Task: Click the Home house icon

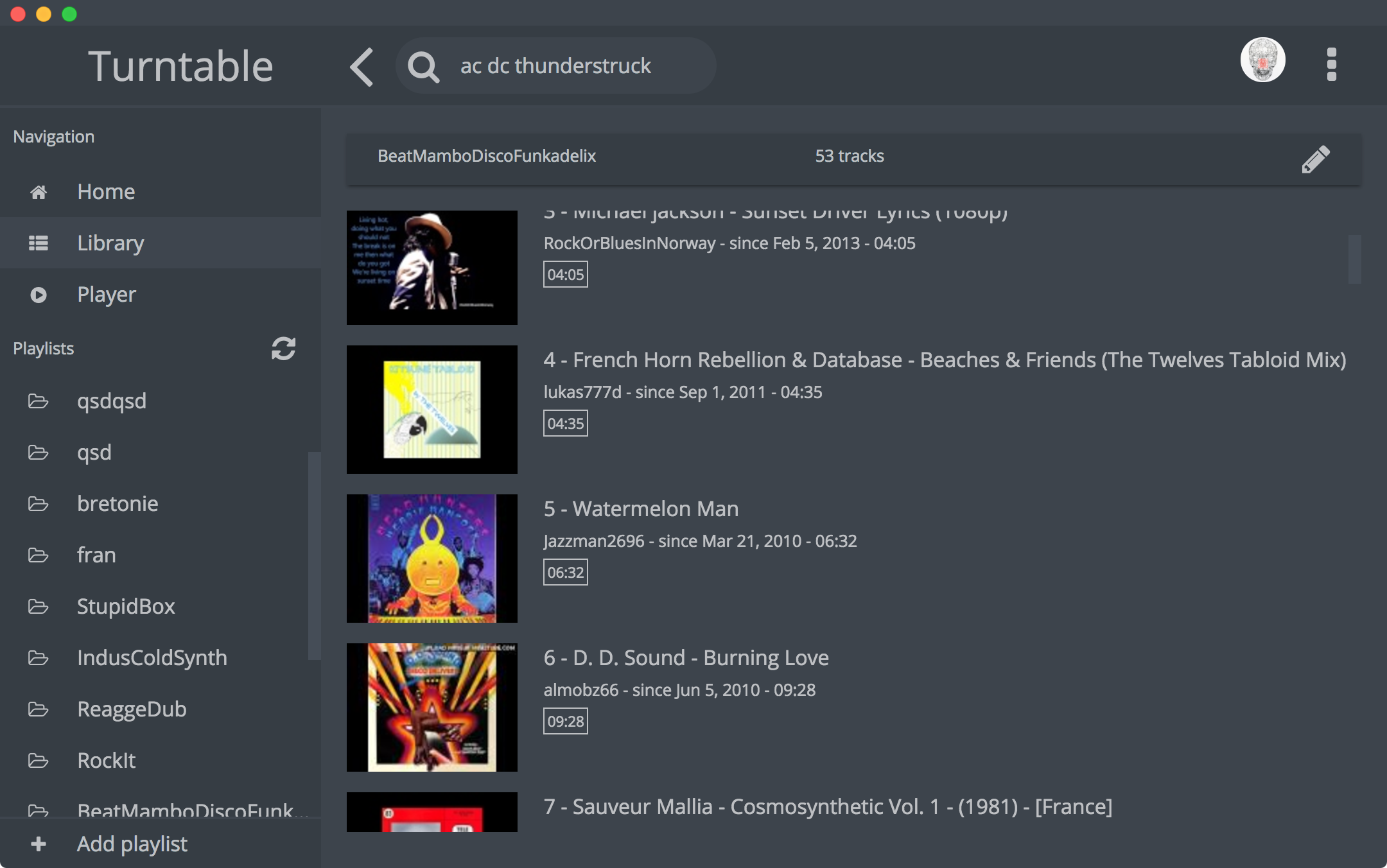Action: click(x=39, y=192)
